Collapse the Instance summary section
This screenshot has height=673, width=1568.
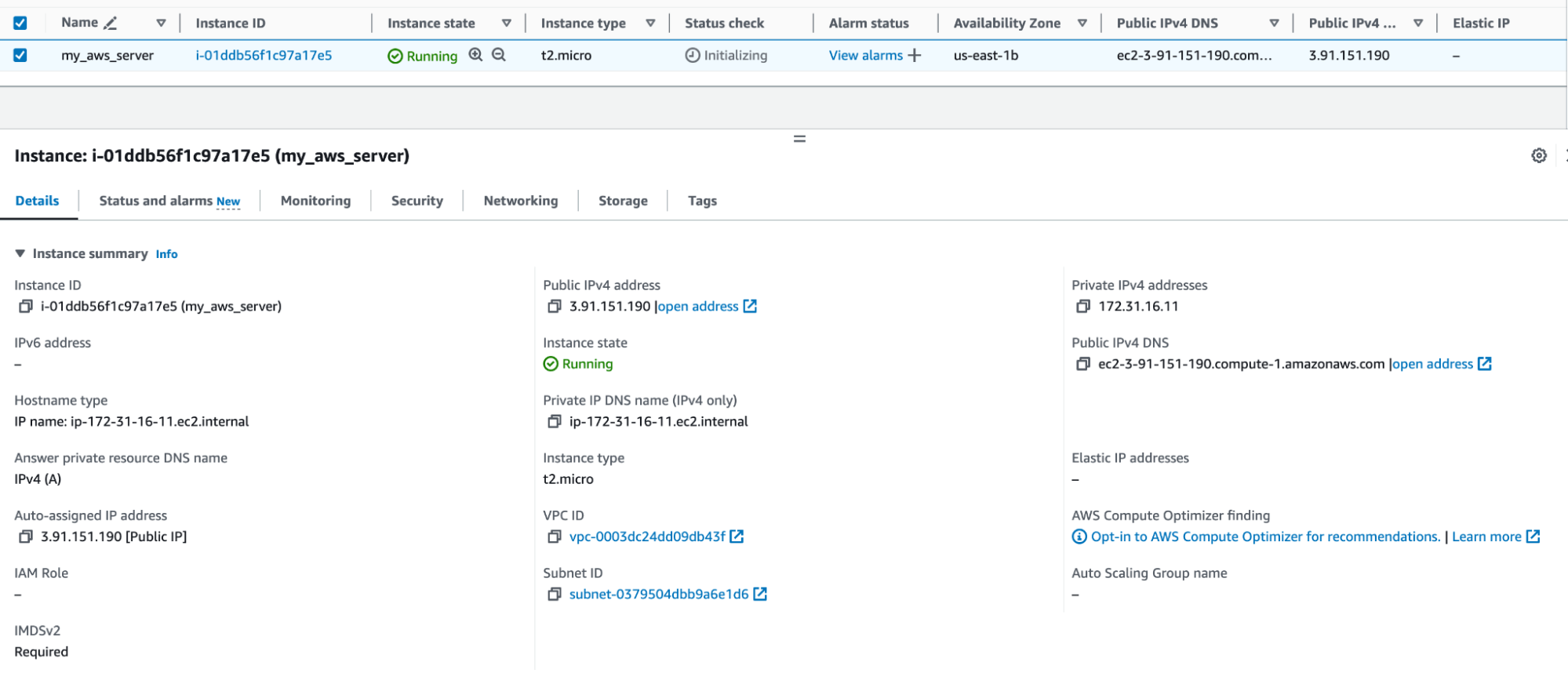coord(20,253)
